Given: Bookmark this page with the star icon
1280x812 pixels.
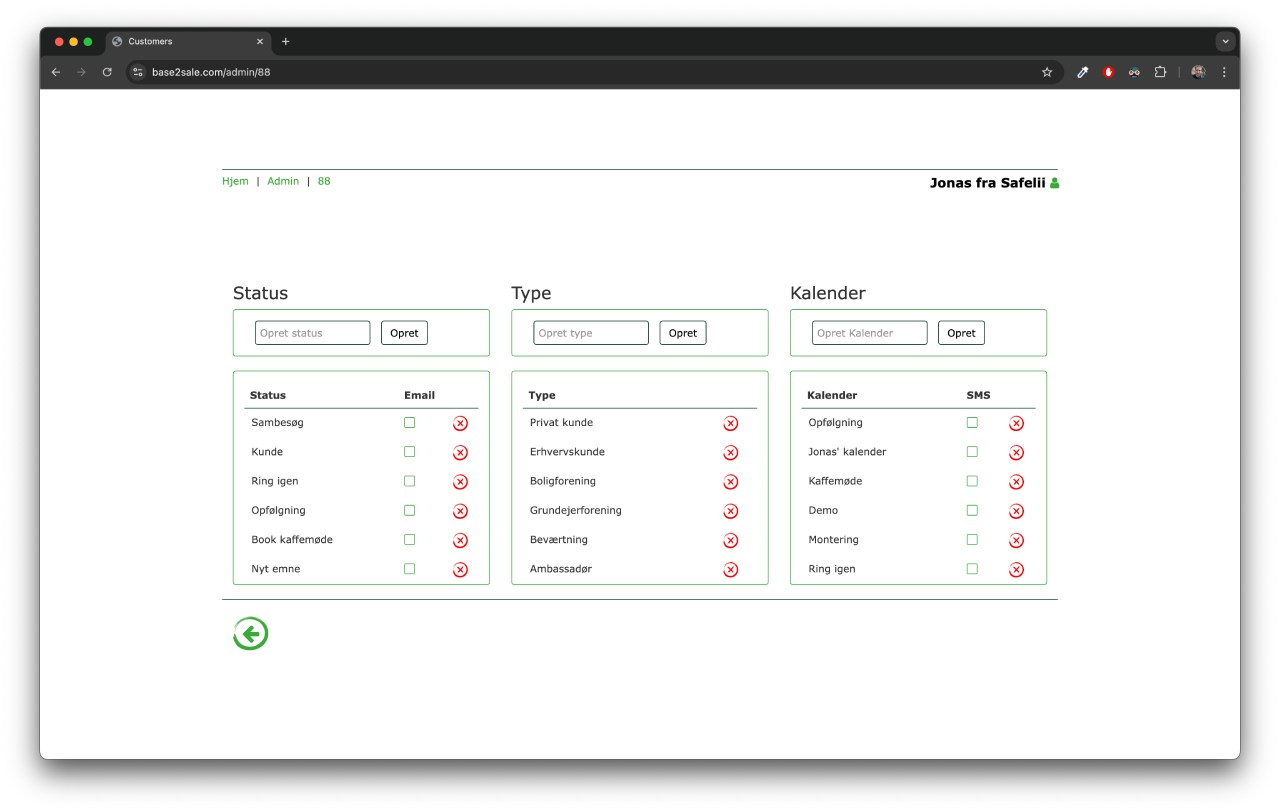Looking at the screenshot, I should tap(1047, 72).
